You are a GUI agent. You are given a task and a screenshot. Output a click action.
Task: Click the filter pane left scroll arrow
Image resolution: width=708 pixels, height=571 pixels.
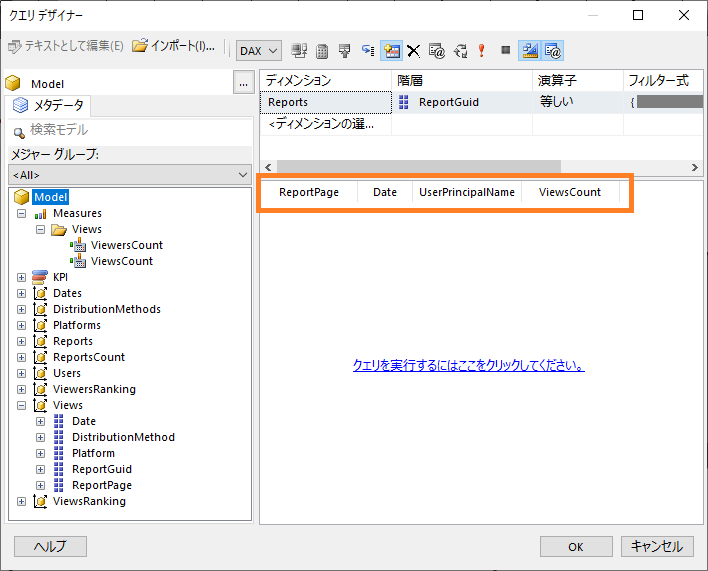(x=268, y=167)
